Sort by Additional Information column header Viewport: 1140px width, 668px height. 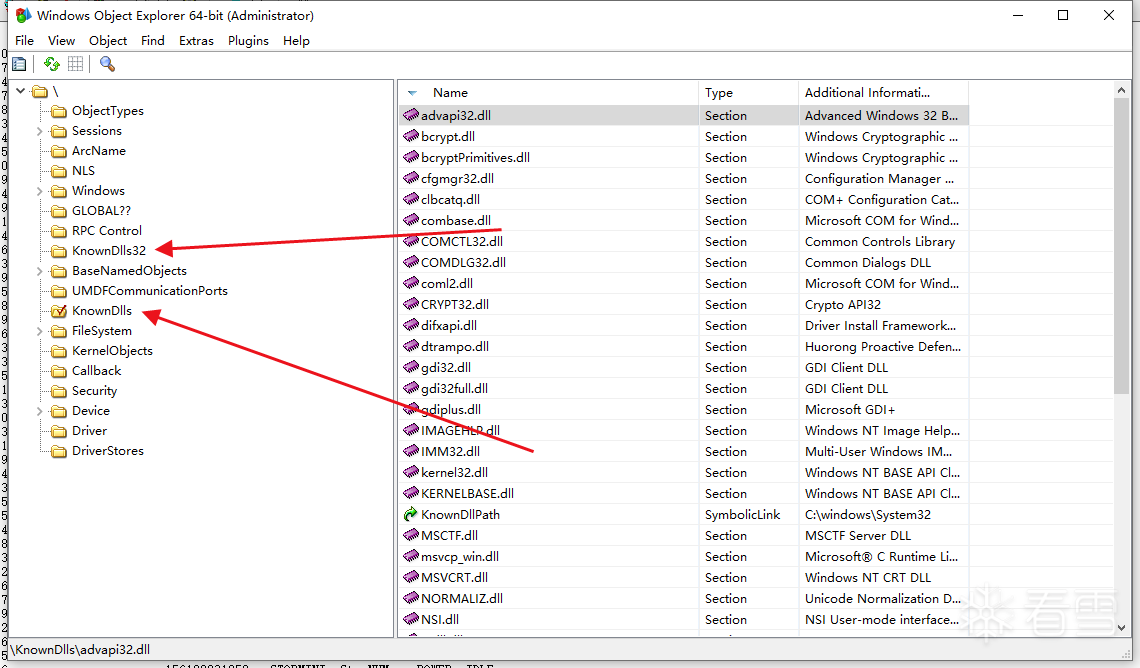[x=883, y=92]
